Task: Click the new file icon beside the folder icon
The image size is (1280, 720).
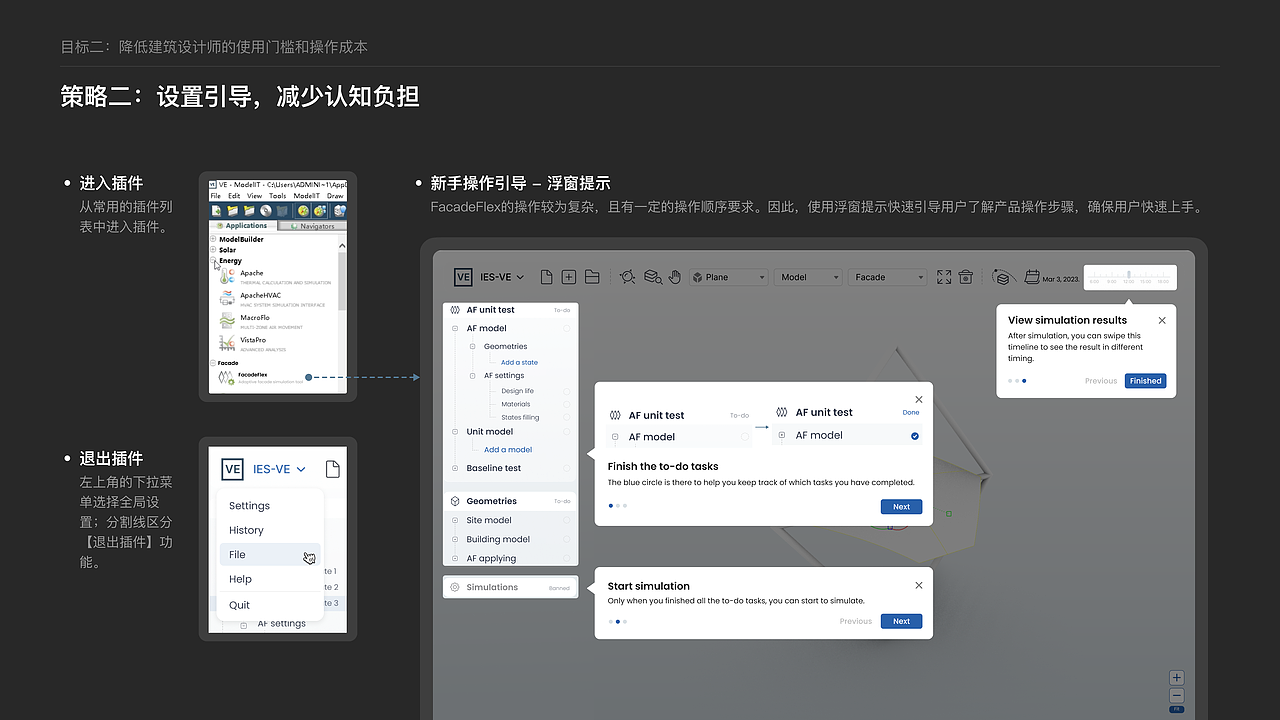Action: (546, 277)
